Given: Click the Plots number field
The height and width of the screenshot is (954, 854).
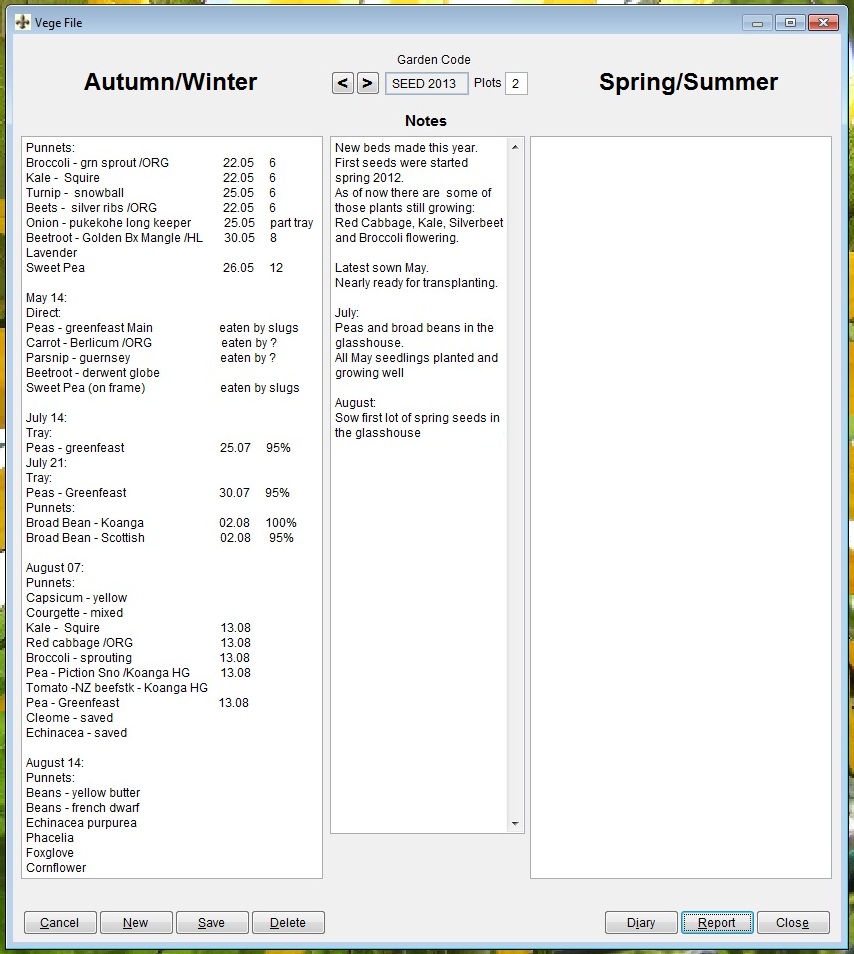Looking at the screenshot, I should click(516, 83).
